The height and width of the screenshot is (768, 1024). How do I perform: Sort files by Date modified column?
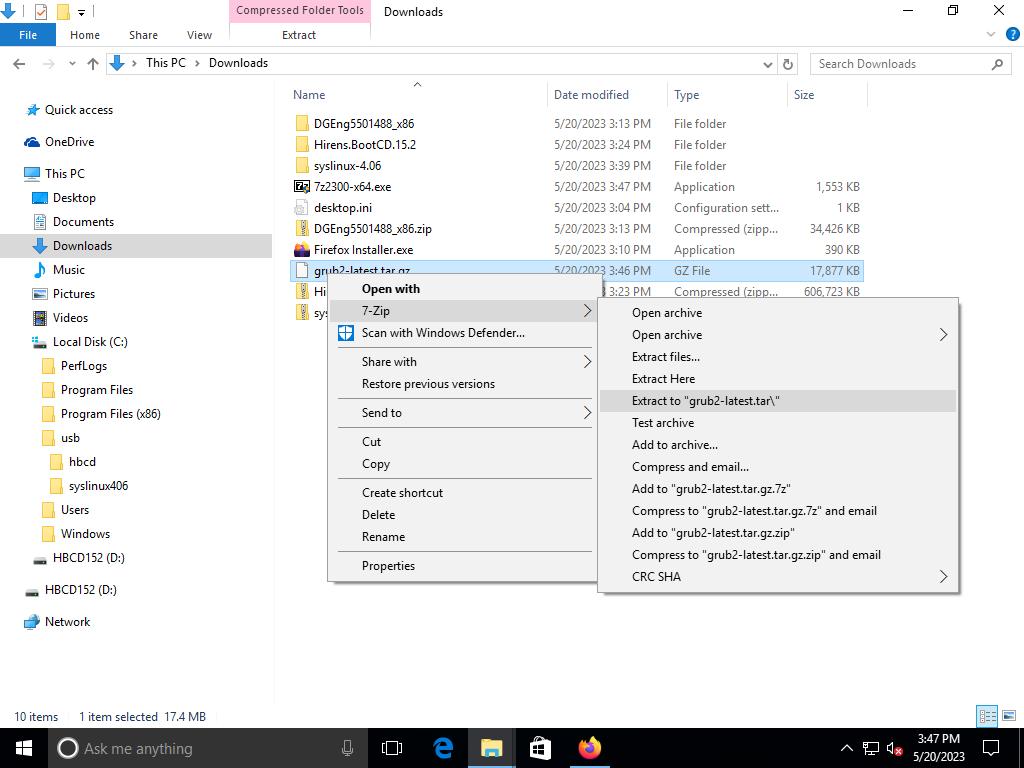[x=591, y=95]
